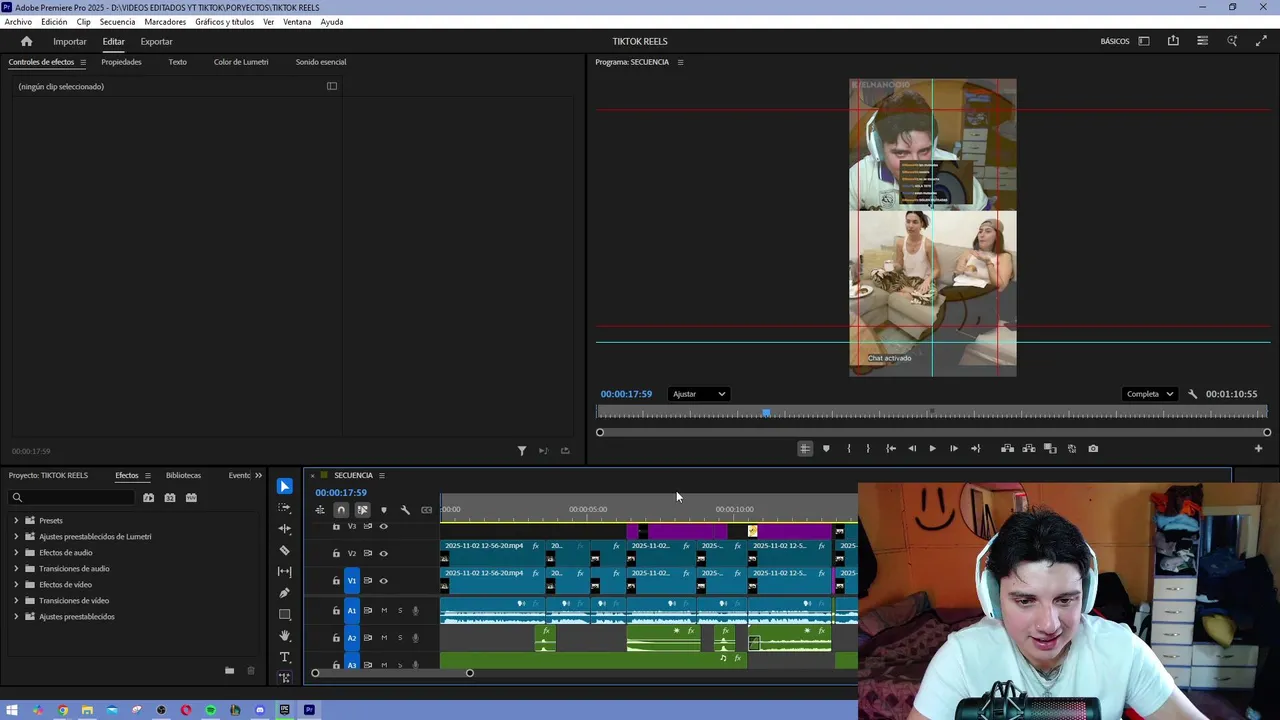The width and height of the screenshot is (1280, 720).
Task: Click the new custom bin icon in Effects
Action: (229, 671)
